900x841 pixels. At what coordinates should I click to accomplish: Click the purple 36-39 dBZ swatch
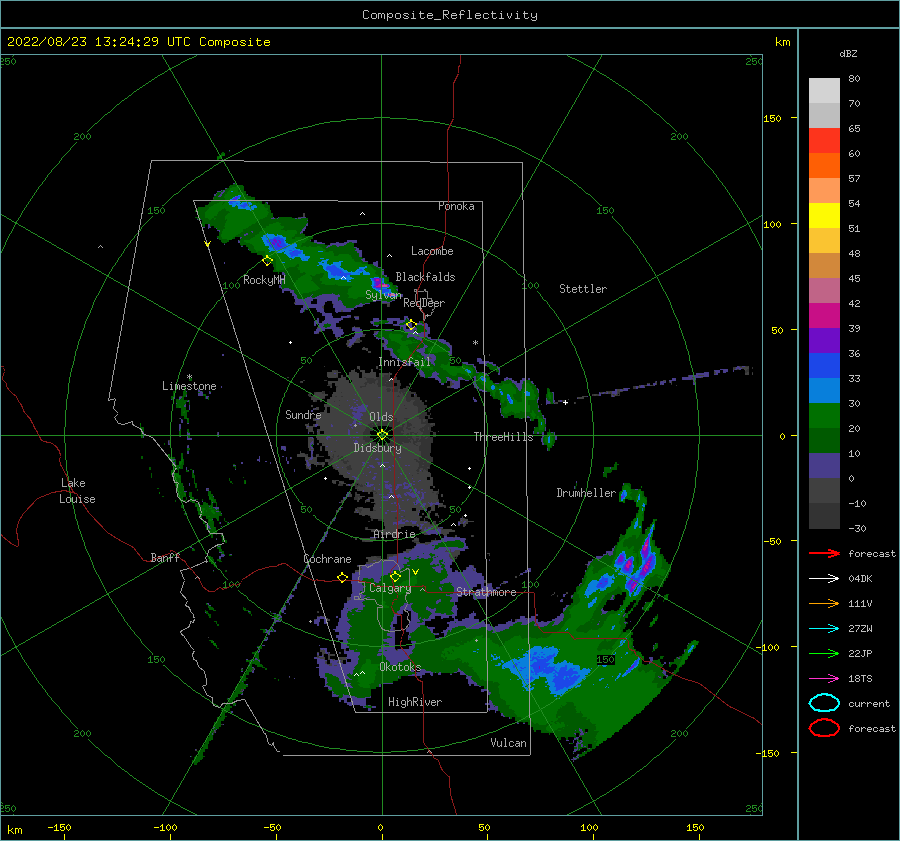[x=824, y=341]
